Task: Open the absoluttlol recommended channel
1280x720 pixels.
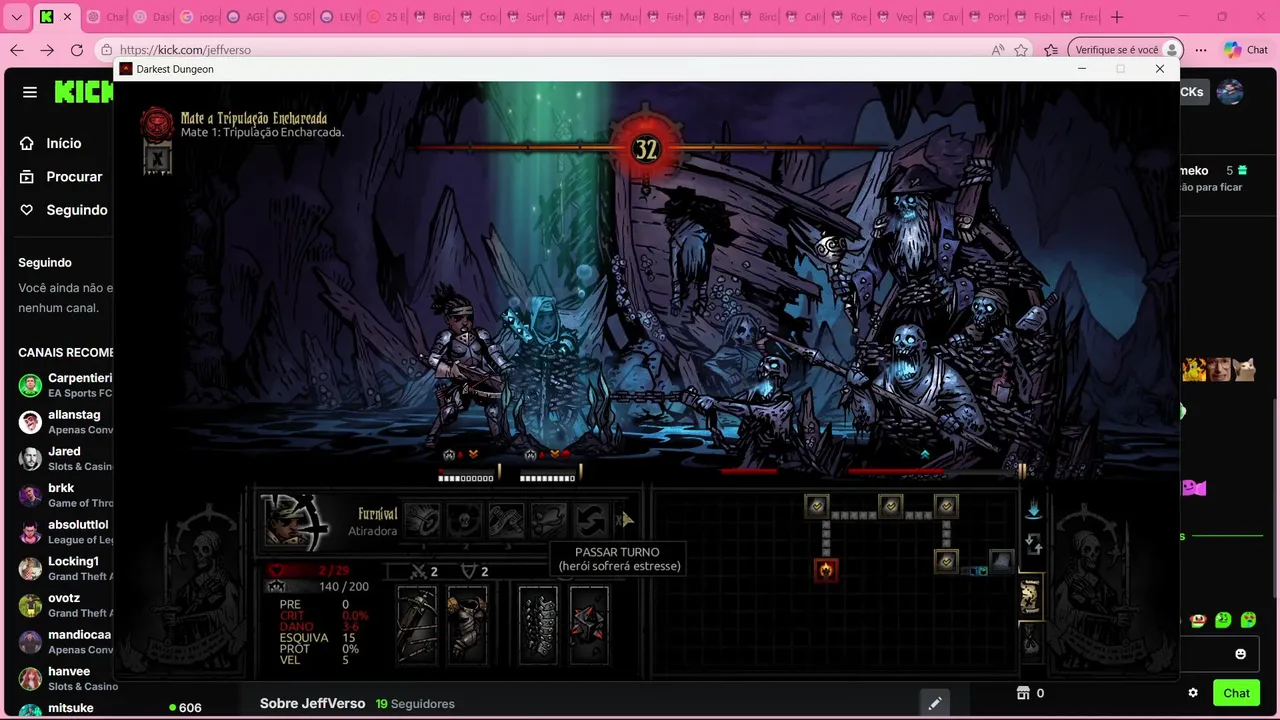Action: click(64, 531)
